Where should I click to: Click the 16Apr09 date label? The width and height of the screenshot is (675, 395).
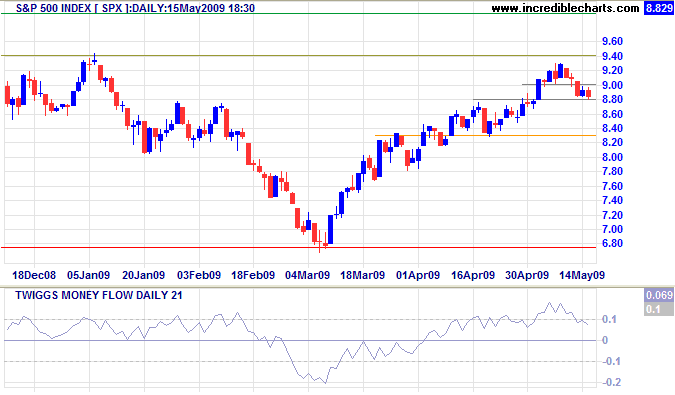coord(473,275)
